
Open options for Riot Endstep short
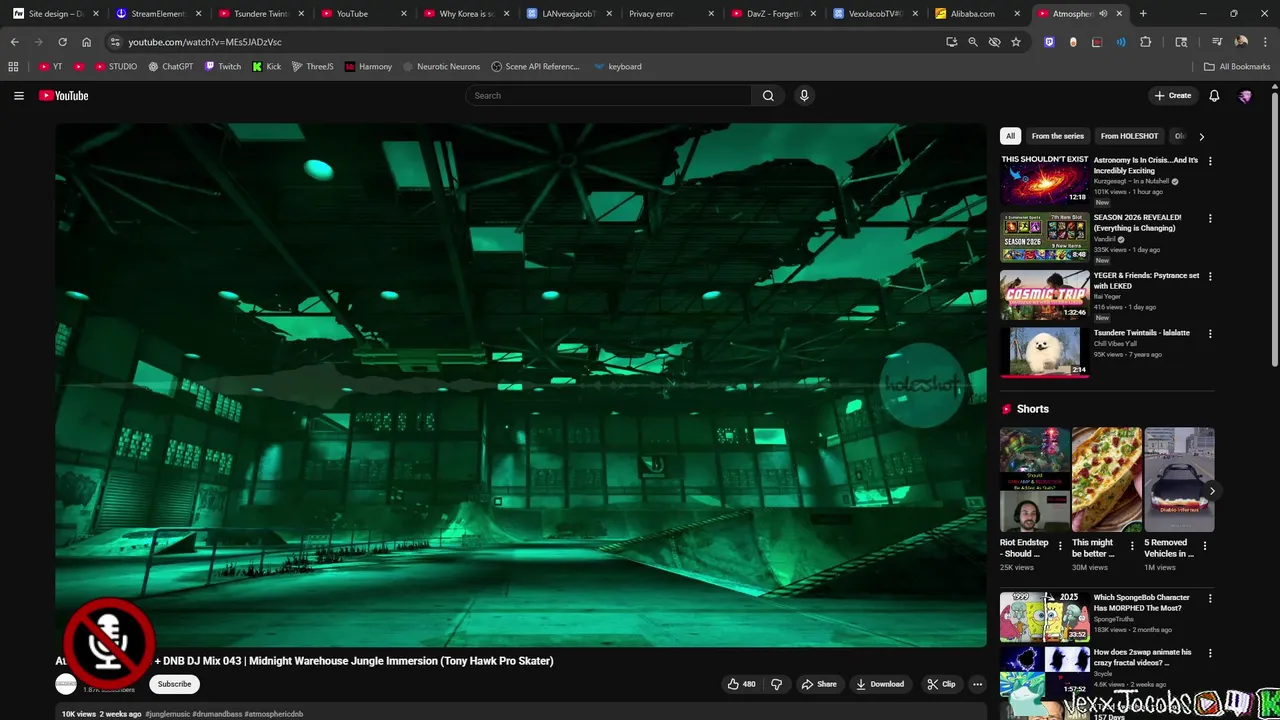[x=1060, y=546]
